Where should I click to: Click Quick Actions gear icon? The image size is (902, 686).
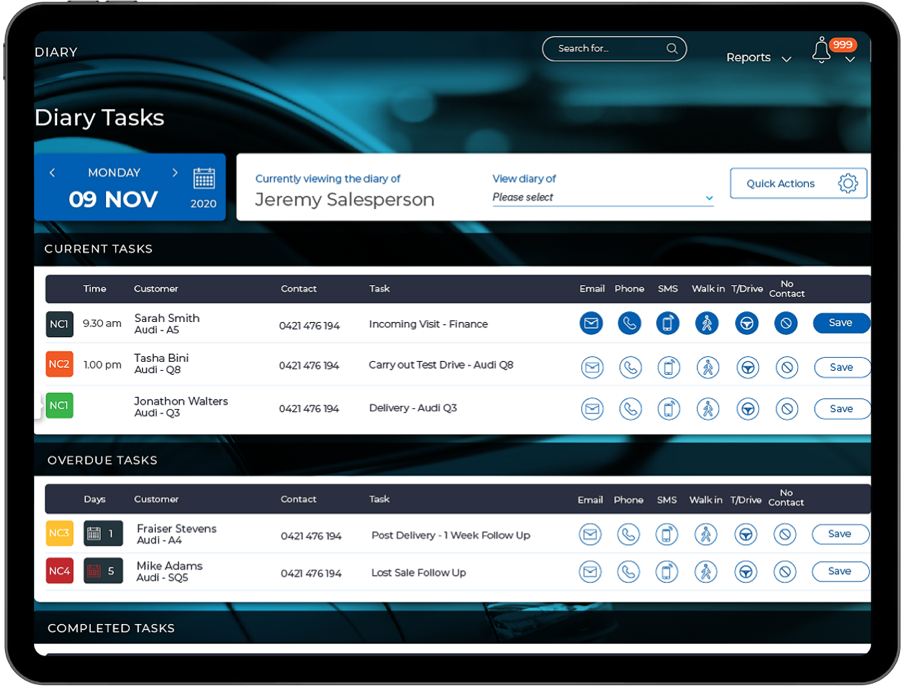tap(848, 184)
